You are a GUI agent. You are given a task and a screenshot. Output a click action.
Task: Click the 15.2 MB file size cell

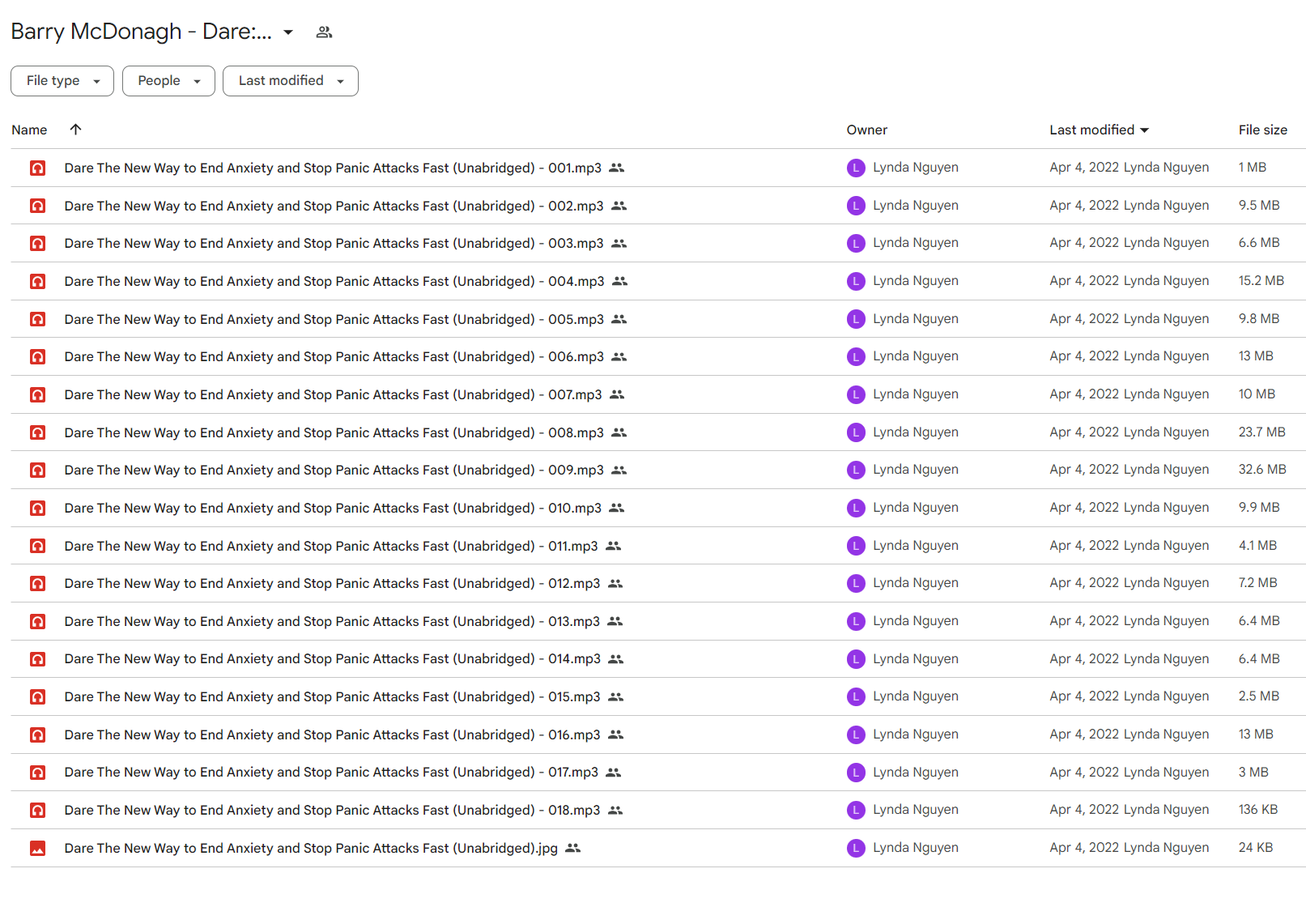[x=1261, y=281]
